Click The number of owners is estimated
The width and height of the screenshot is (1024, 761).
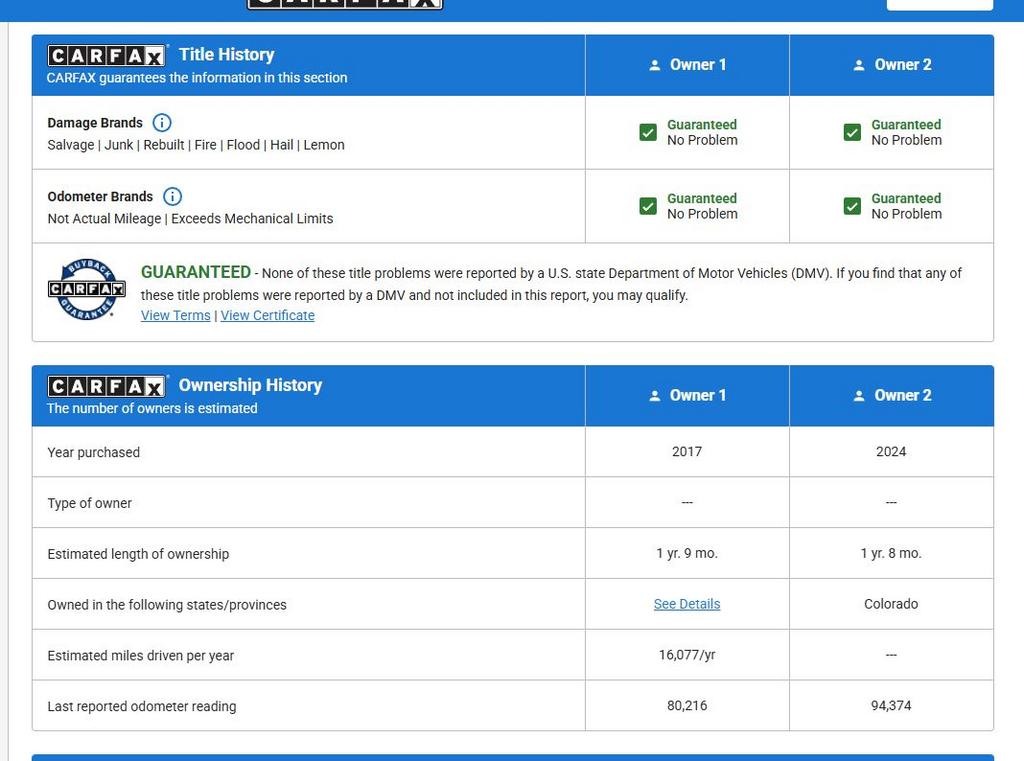point(152,408)
